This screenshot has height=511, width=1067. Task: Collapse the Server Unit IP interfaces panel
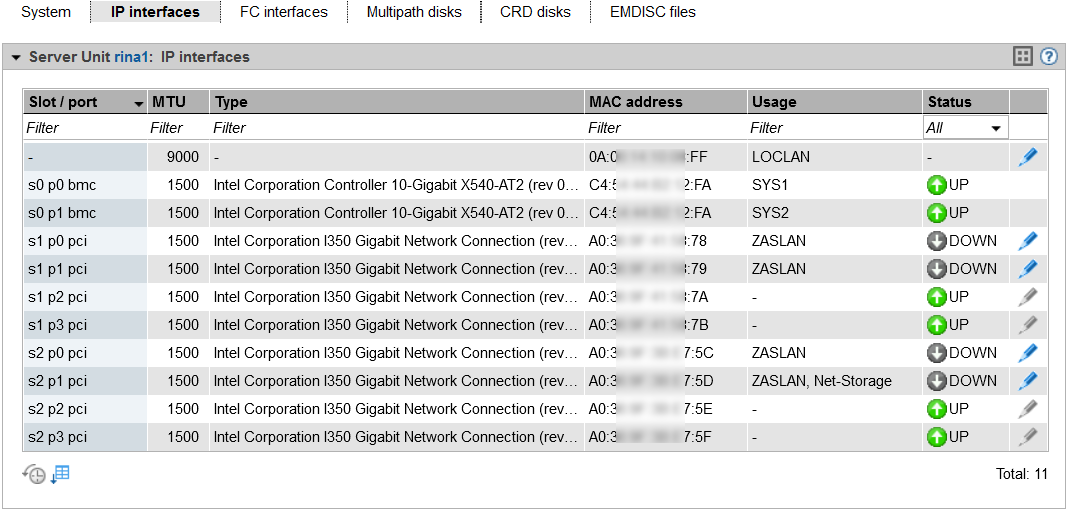(x=16, y=58)
